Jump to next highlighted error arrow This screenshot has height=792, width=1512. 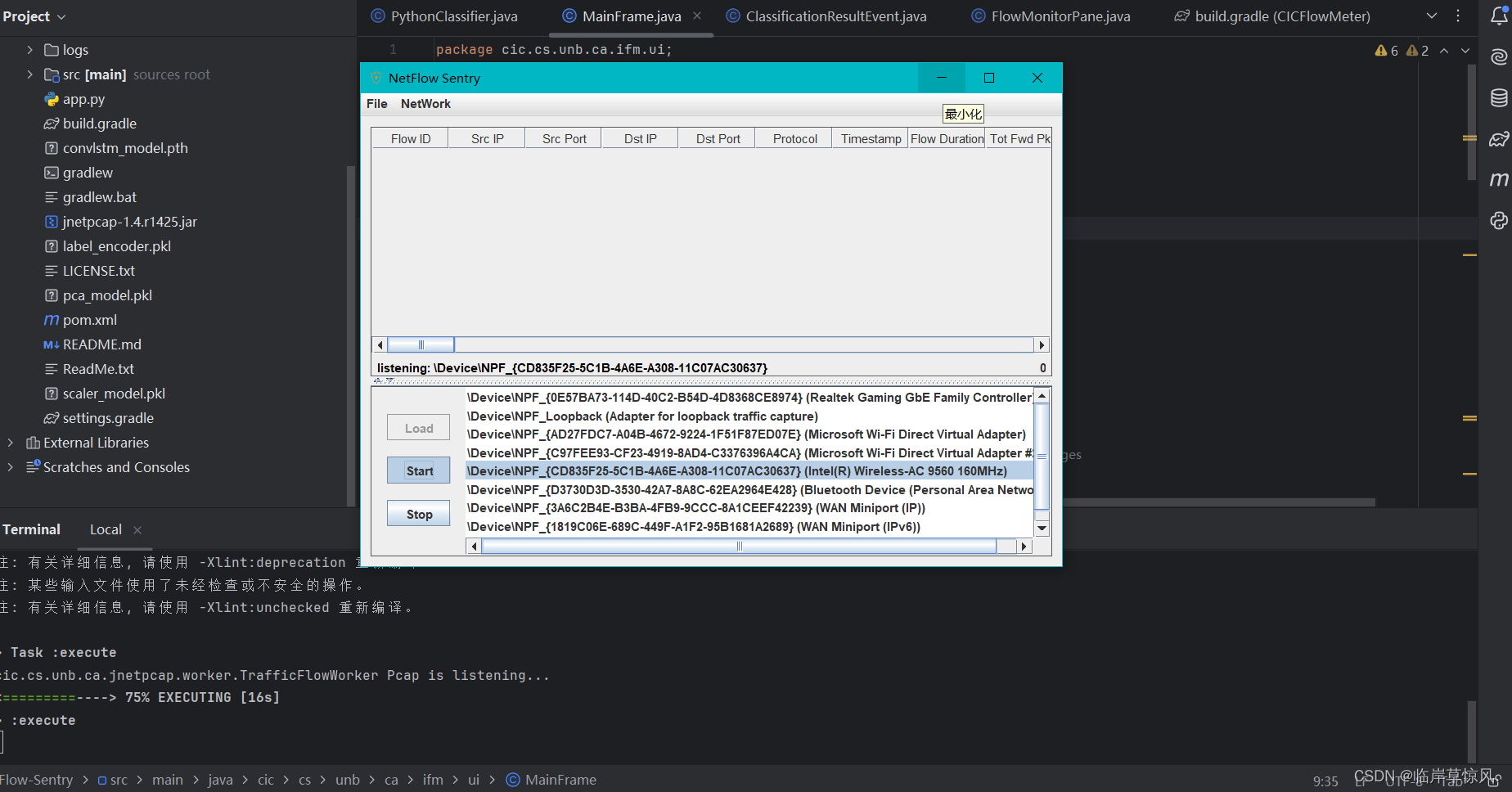(1465, 51)
